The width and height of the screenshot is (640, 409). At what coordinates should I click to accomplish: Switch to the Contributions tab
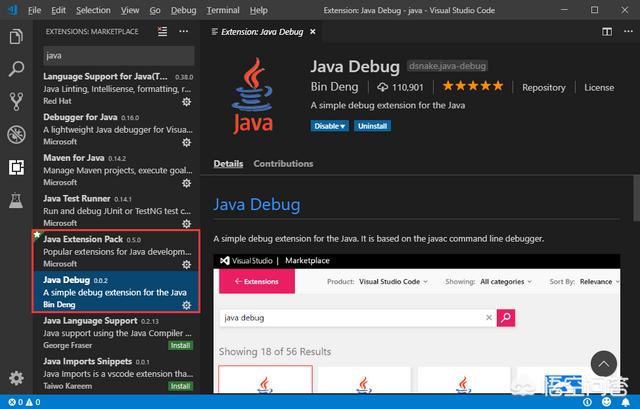(x=283, y=164)
